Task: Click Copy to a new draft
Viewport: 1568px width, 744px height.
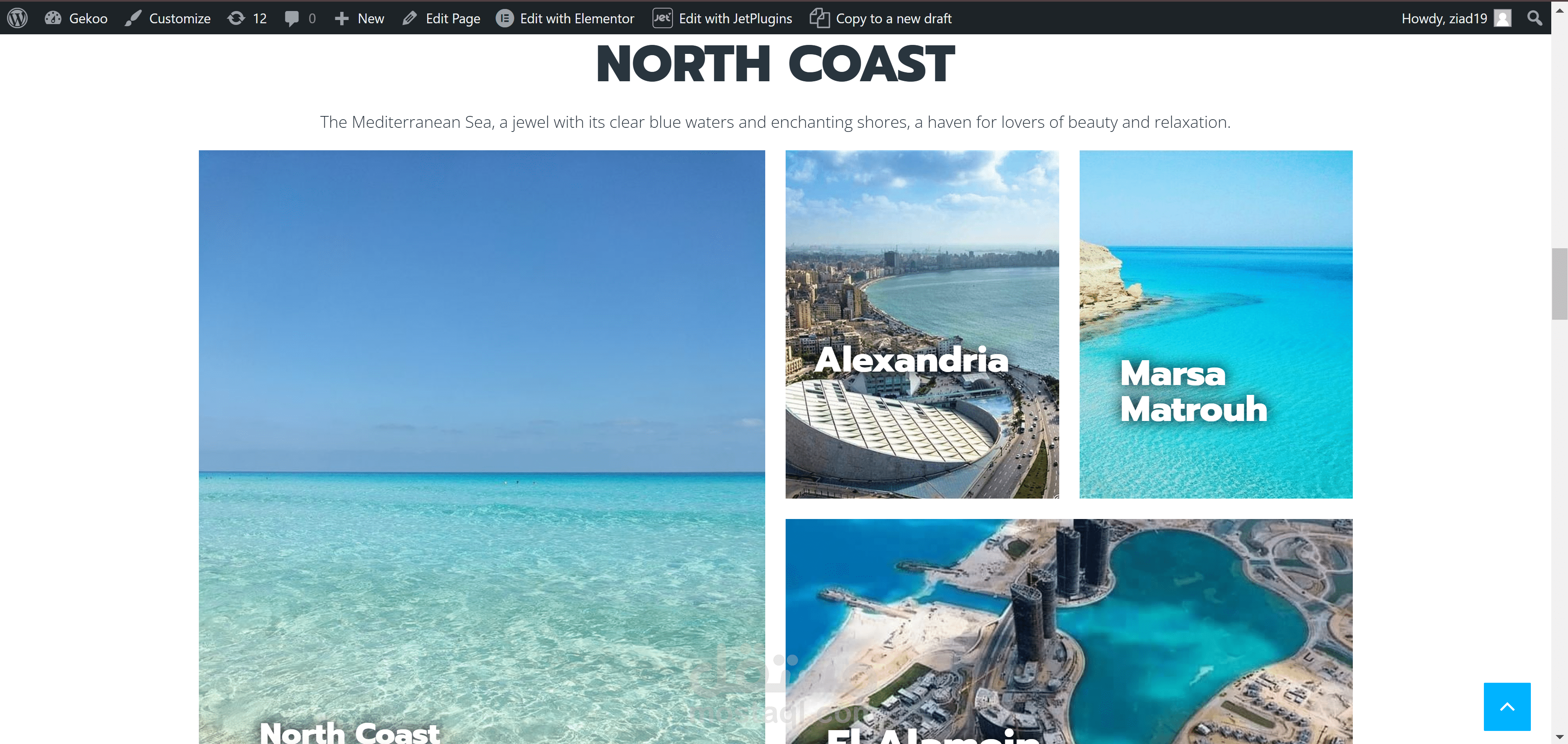Action: click(881, 18)
